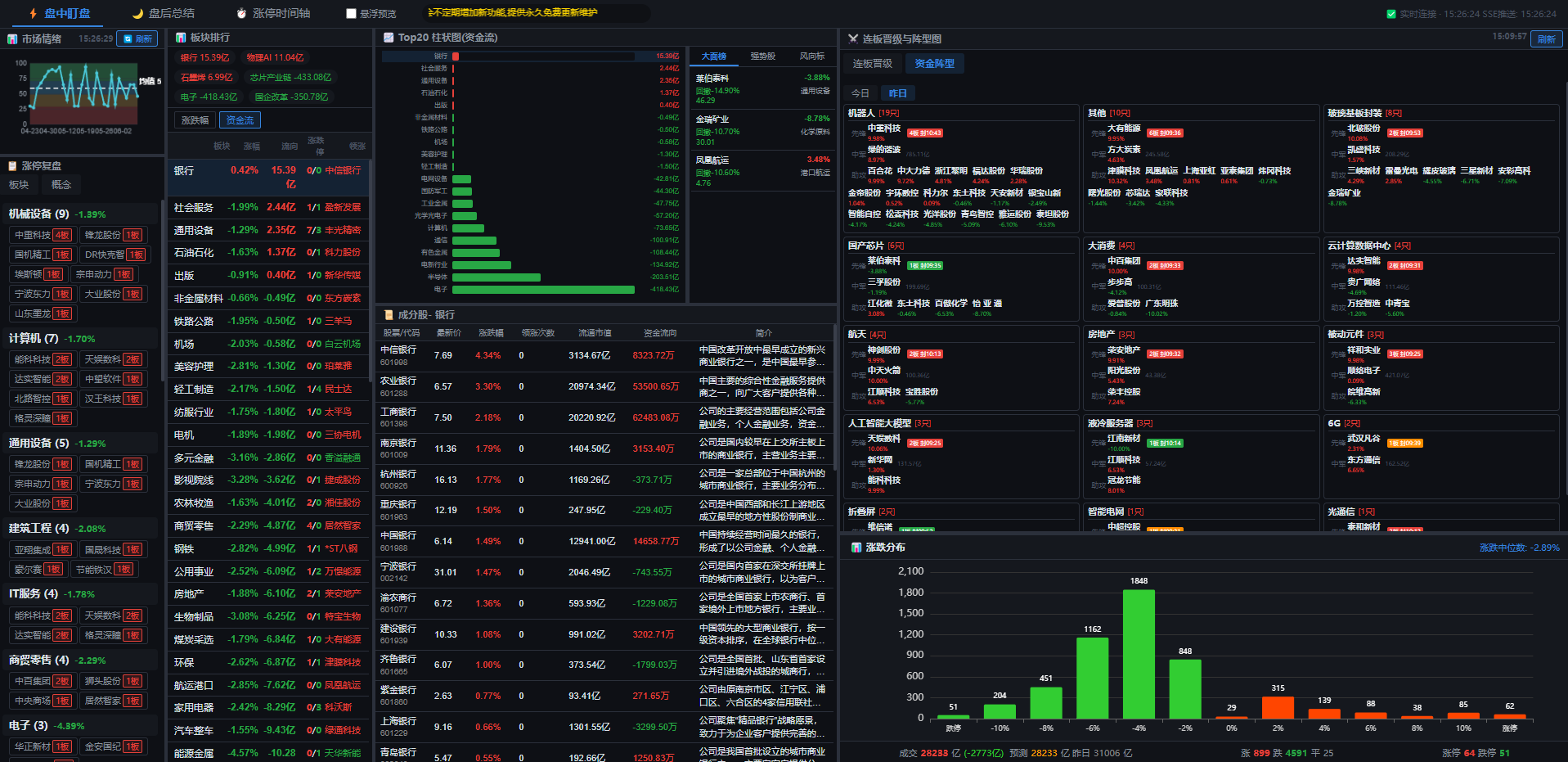Enable the 悬浮预览 checkbox
This screenshot has width=1568, height=762.
[x=351, y=13]
